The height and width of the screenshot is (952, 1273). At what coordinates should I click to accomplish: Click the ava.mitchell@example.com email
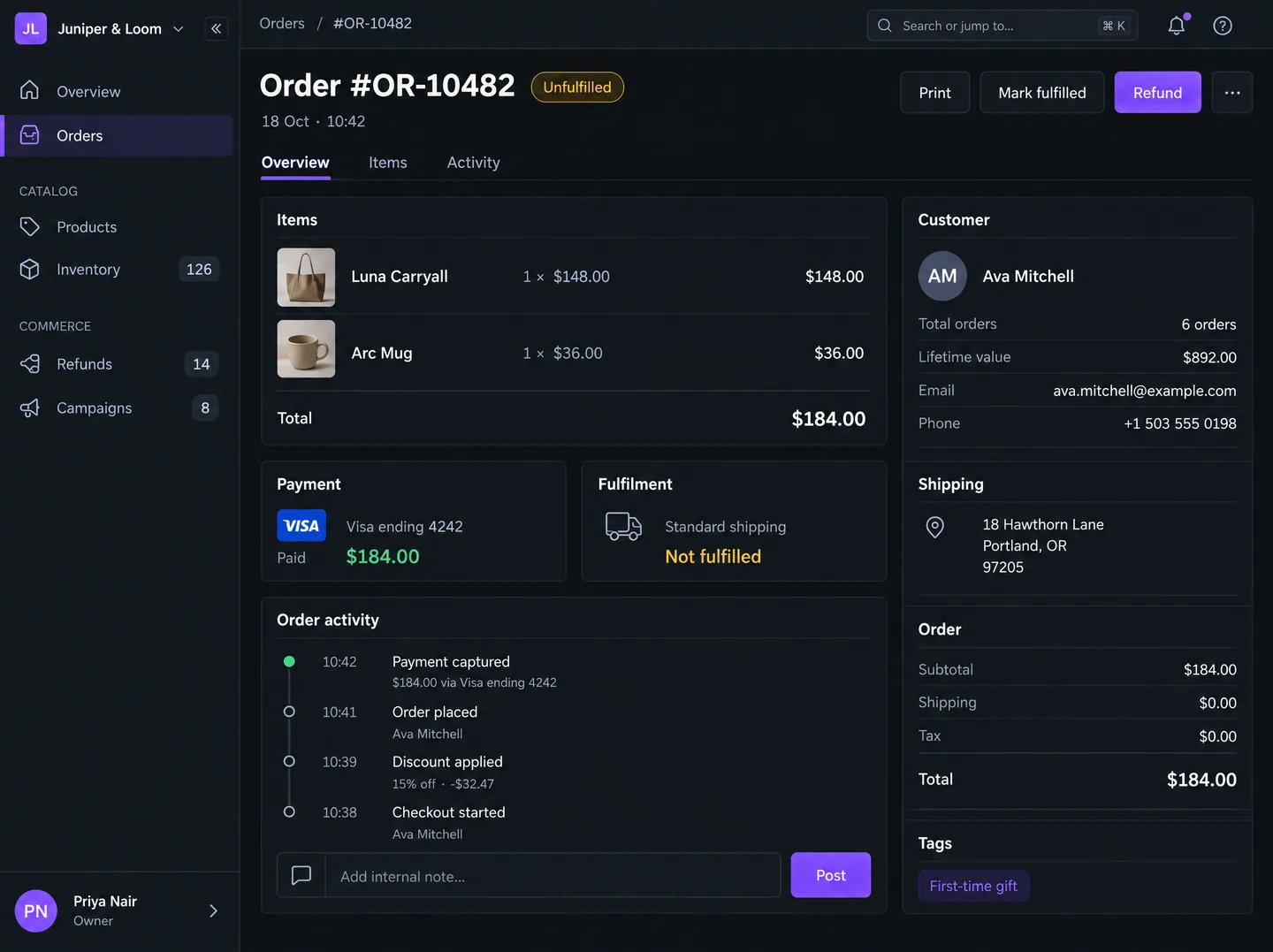coord(1145,391)
